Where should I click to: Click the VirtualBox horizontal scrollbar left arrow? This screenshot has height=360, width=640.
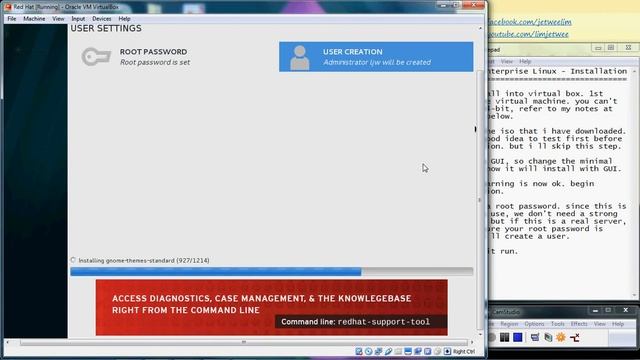coord(7,342)
